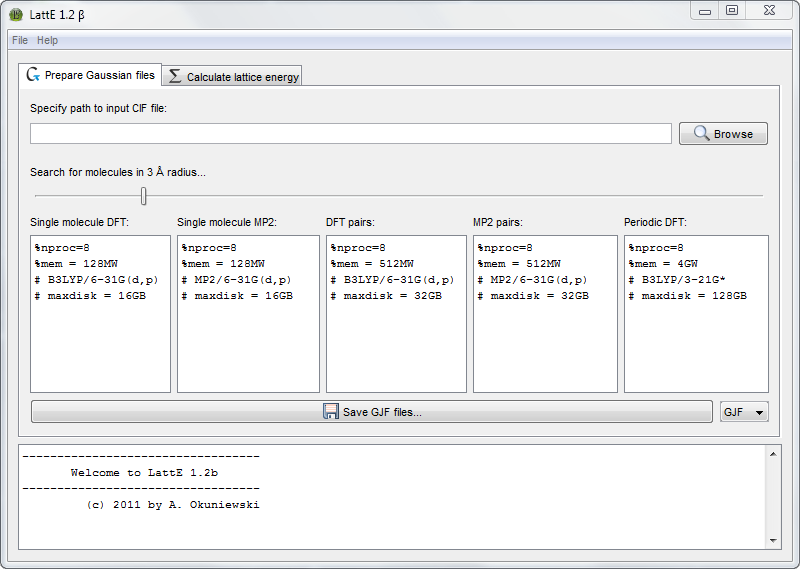Click '%mem = 512MW' in DFT pairs box
Image resolution: width=800 pixels, height=569 pixels.
click(x=372, y=264)
